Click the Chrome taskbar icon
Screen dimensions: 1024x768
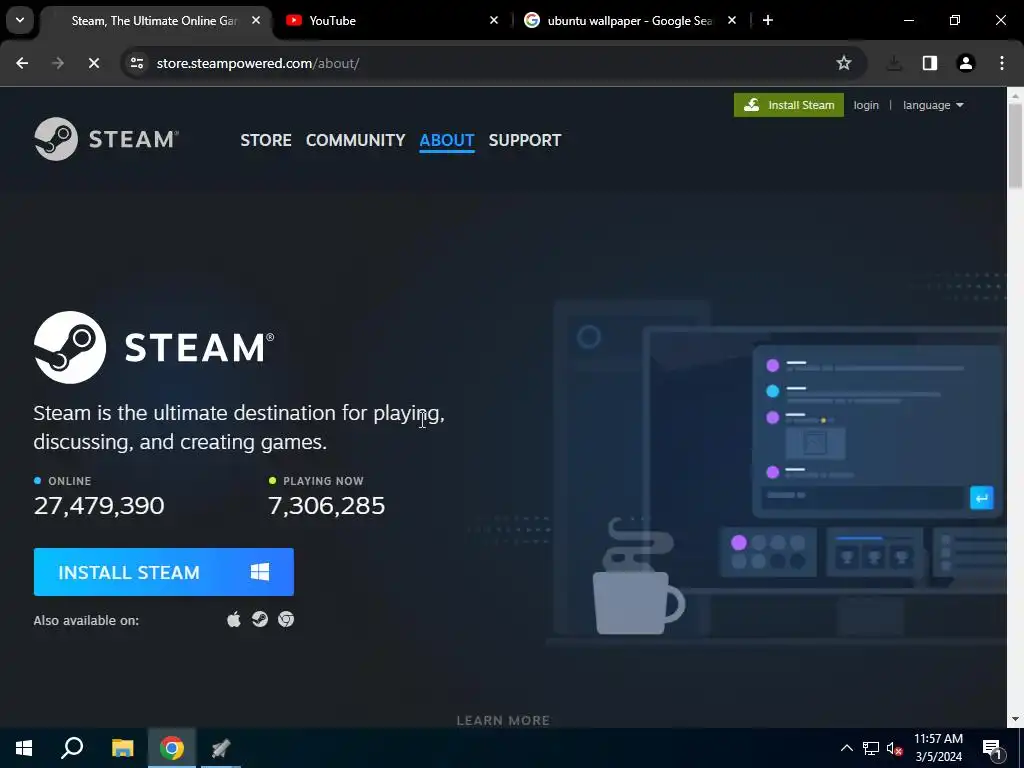[x=172, y=748]
